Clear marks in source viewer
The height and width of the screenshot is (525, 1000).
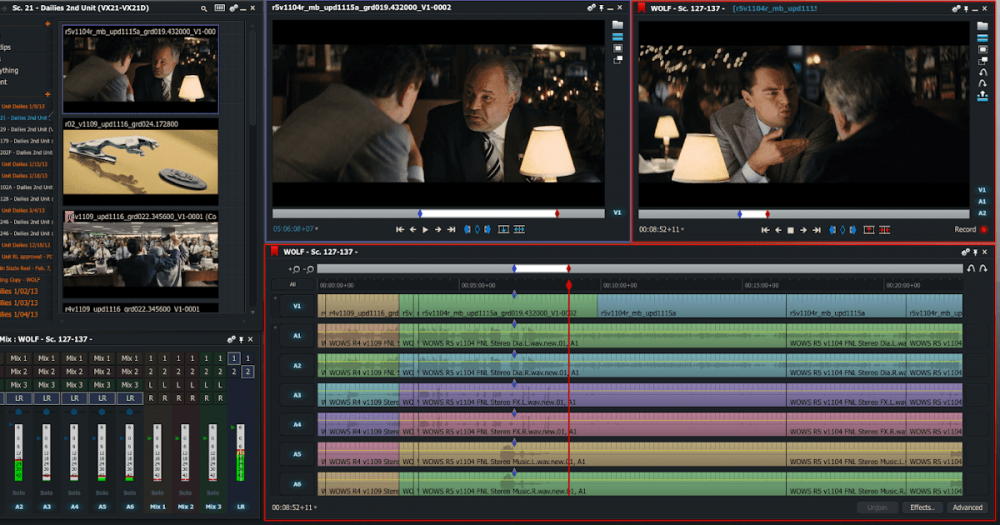point(477,229)
